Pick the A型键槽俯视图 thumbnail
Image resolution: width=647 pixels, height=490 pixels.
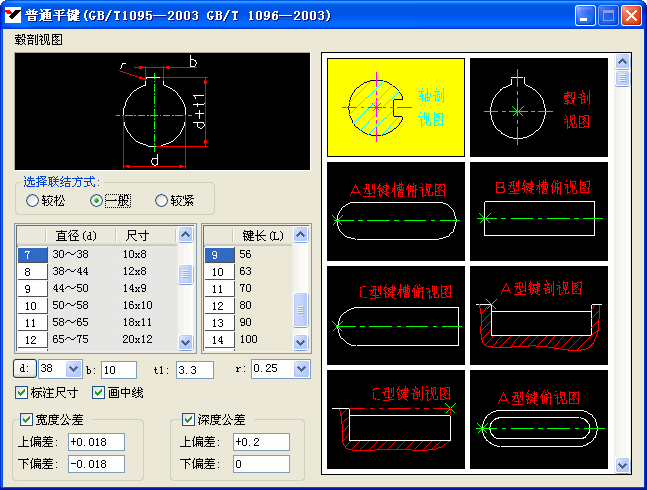396,211
